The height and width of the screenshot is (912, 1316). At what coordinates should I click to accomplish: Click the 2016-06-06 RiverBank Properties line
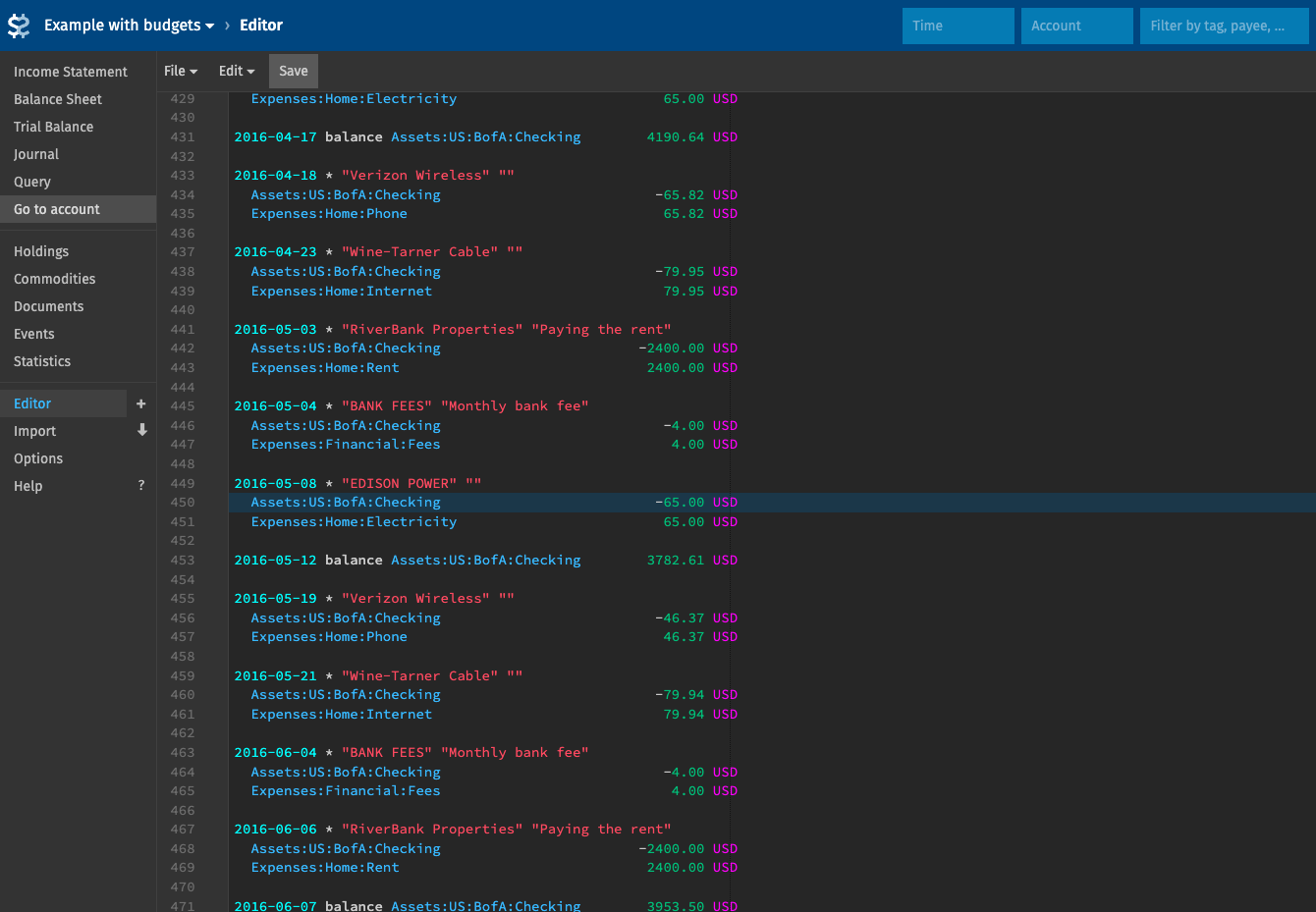coord(453,830)
